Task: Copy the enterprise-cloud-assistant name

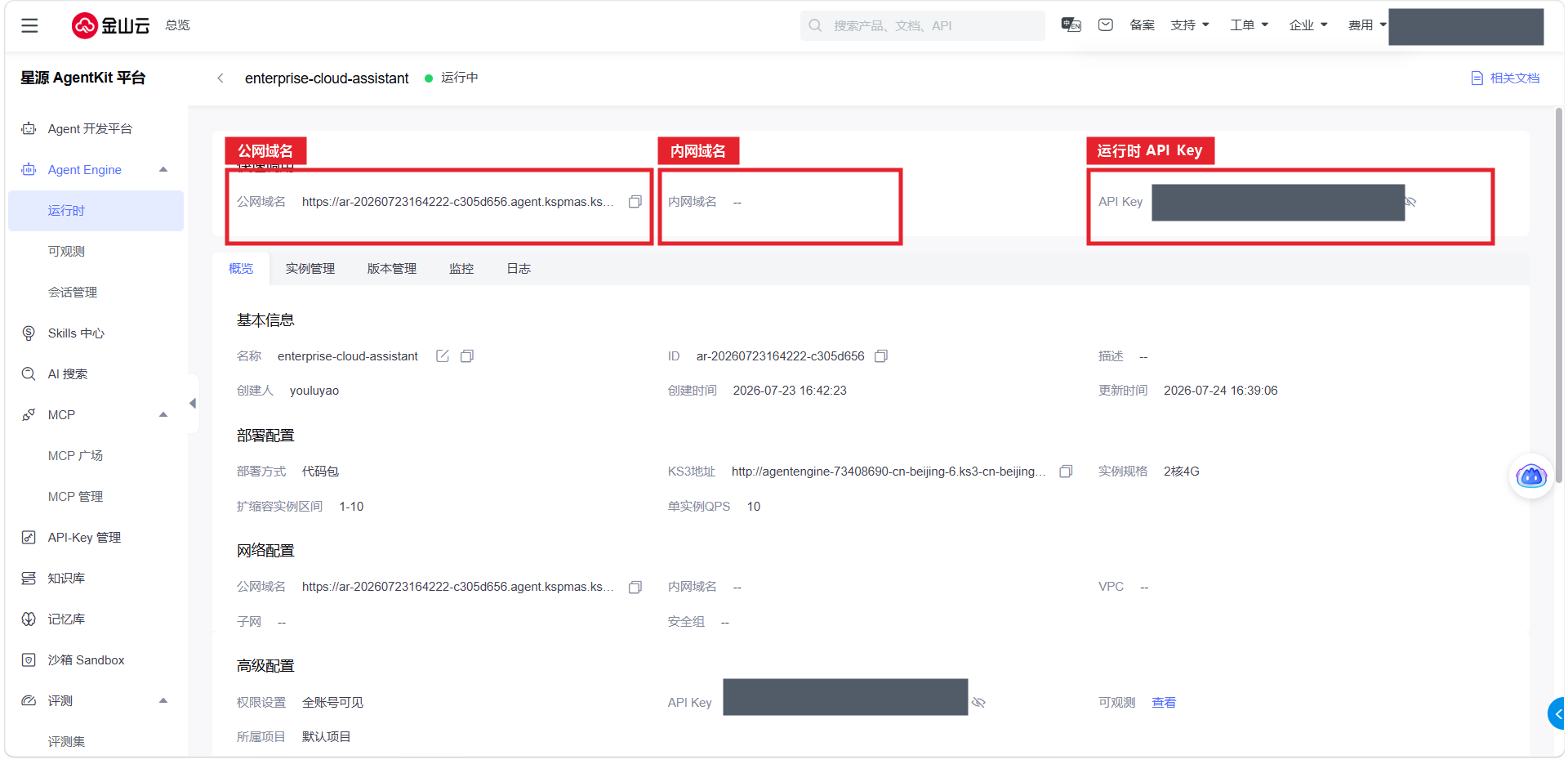Action: pyautogui.click(x=467, y=356)
